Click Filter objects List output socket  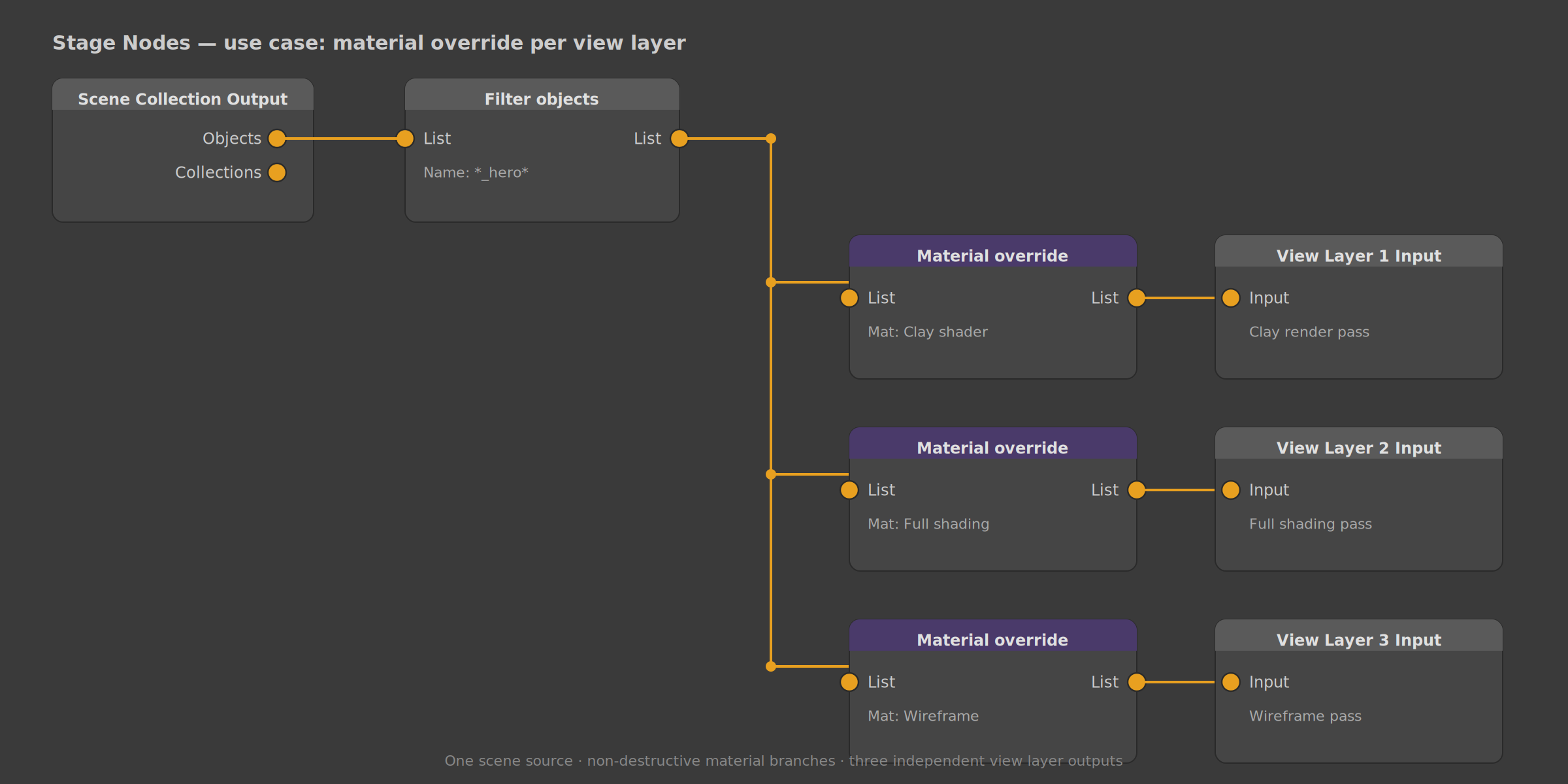click(679, 139)
